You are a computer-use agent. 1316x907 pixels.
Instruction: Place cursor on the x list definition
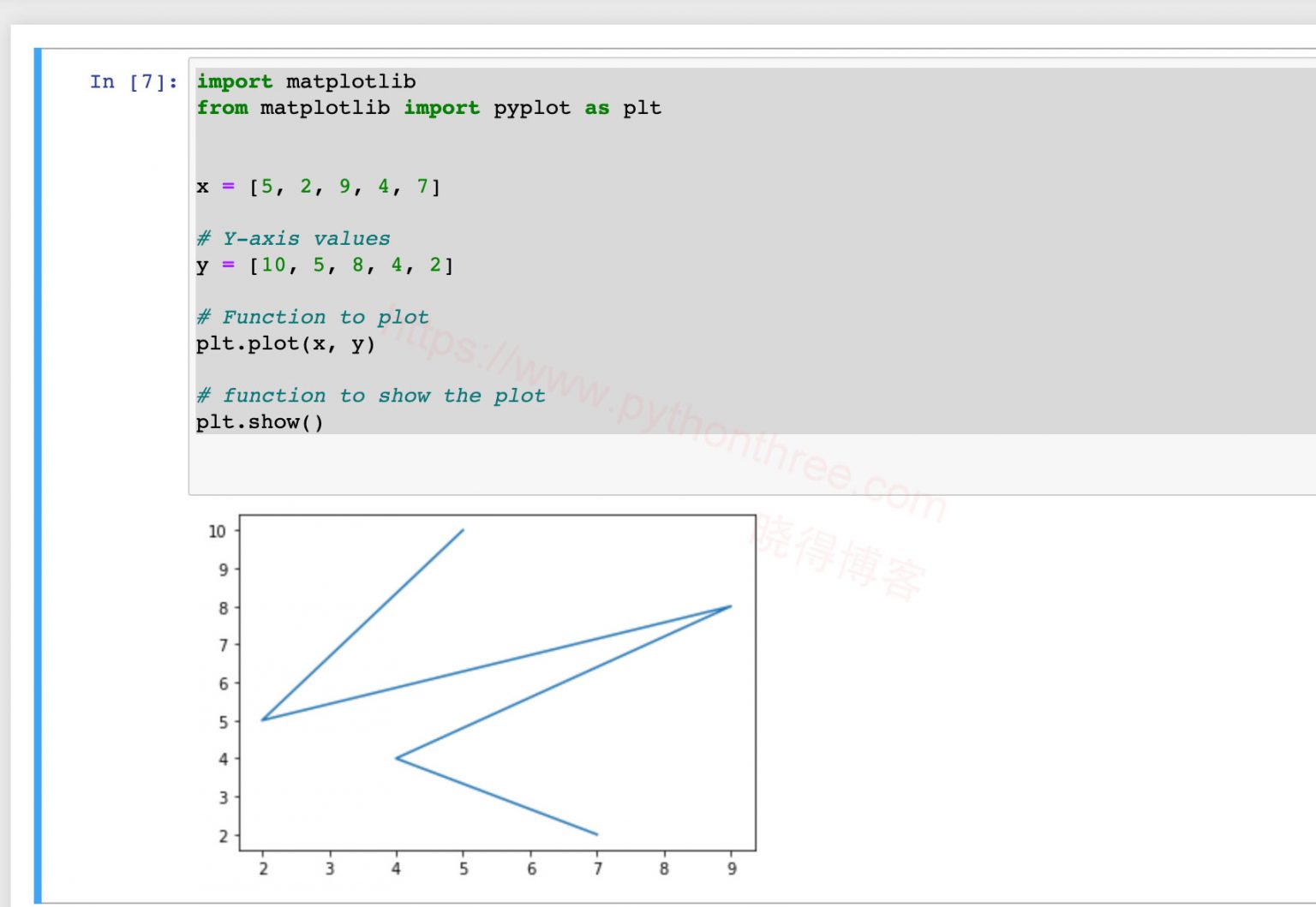pos(317,186)
